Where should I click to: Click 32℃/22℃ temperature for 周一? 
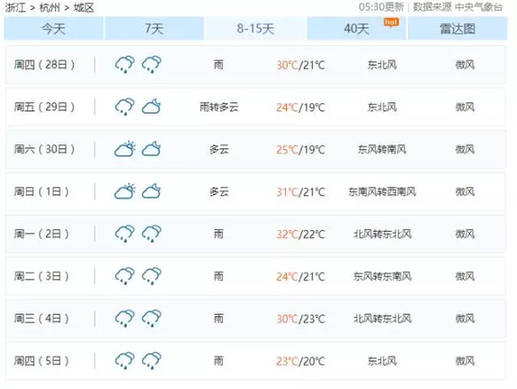pos(300,234)
